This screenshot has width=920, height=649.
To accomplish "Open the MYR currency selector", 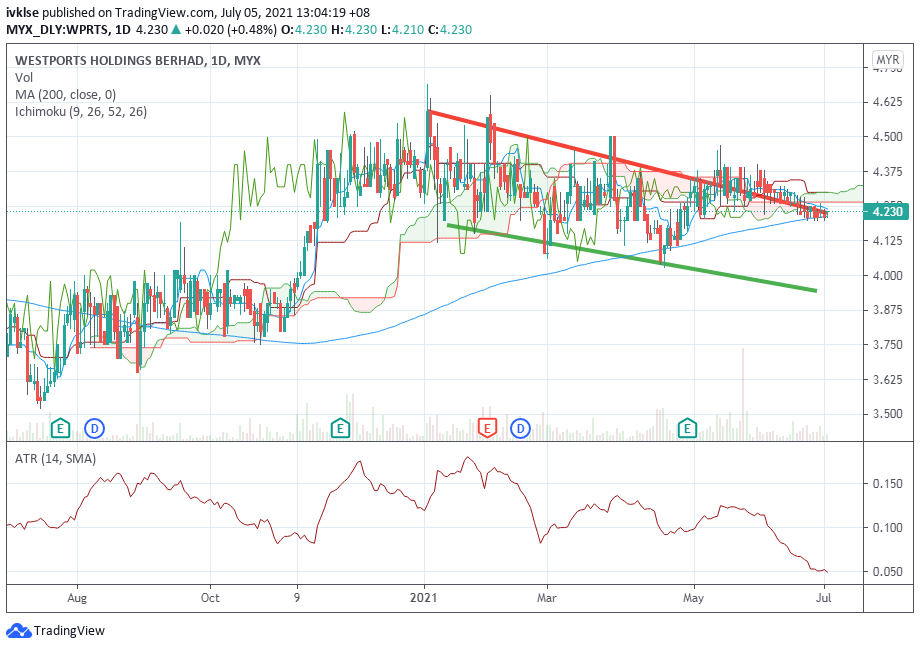I will coord(887,60).
